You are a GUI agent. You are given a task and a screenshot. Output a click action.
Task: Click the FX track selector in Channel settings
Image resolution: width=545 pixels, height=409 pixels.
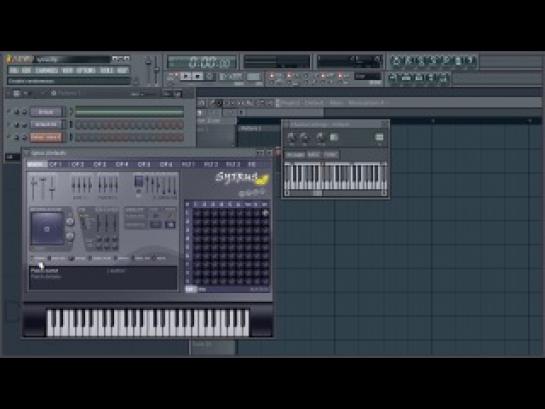[x=379, y=137]
